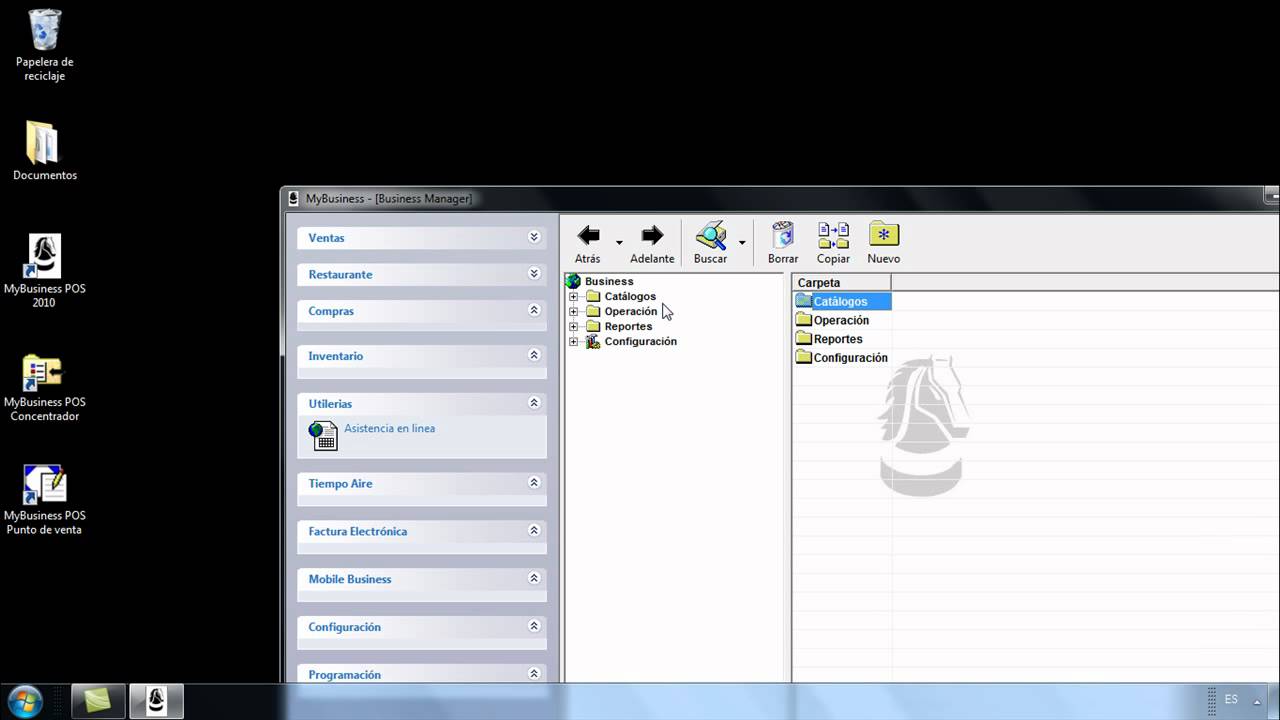Click the Carpeta column header
Screen dimensions: 1280x720
841,283
